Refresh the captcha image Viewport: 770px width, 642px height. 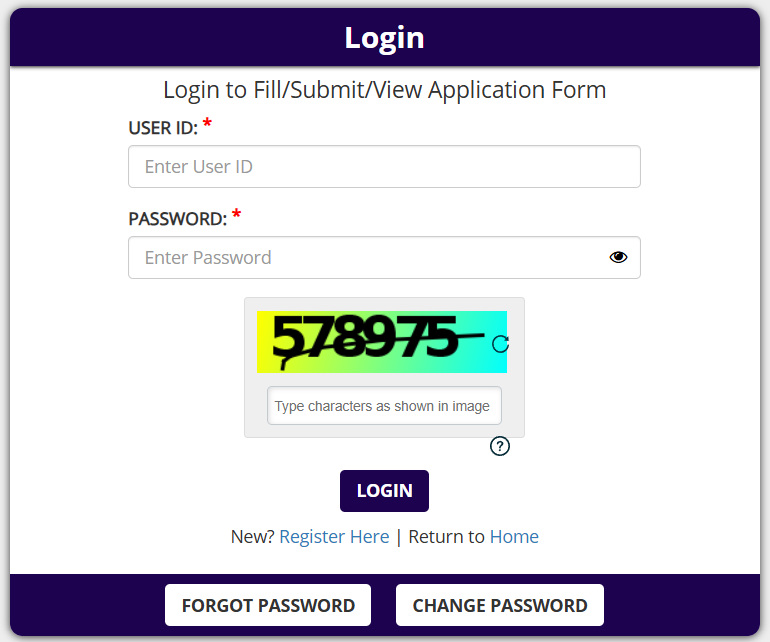(501, 344)
